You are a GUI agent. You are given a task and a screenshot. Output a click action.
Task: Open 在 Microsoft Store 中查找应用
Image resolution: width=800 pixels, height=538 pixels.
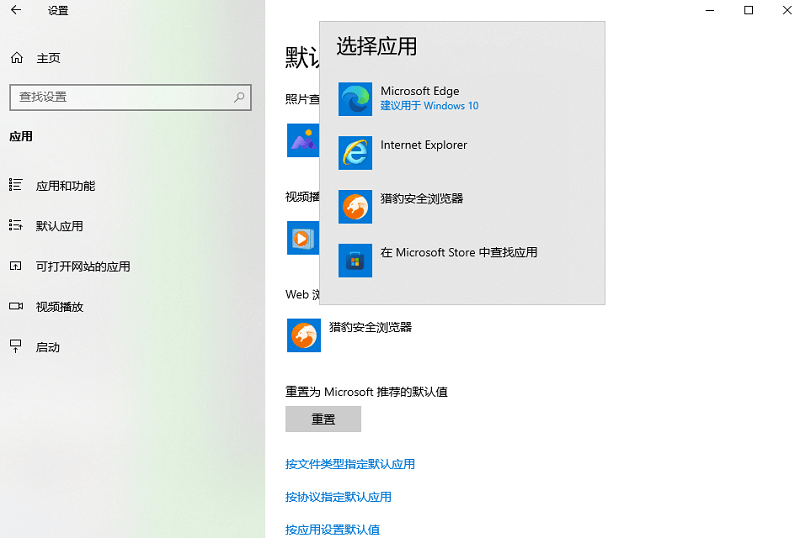coord(459,252)
